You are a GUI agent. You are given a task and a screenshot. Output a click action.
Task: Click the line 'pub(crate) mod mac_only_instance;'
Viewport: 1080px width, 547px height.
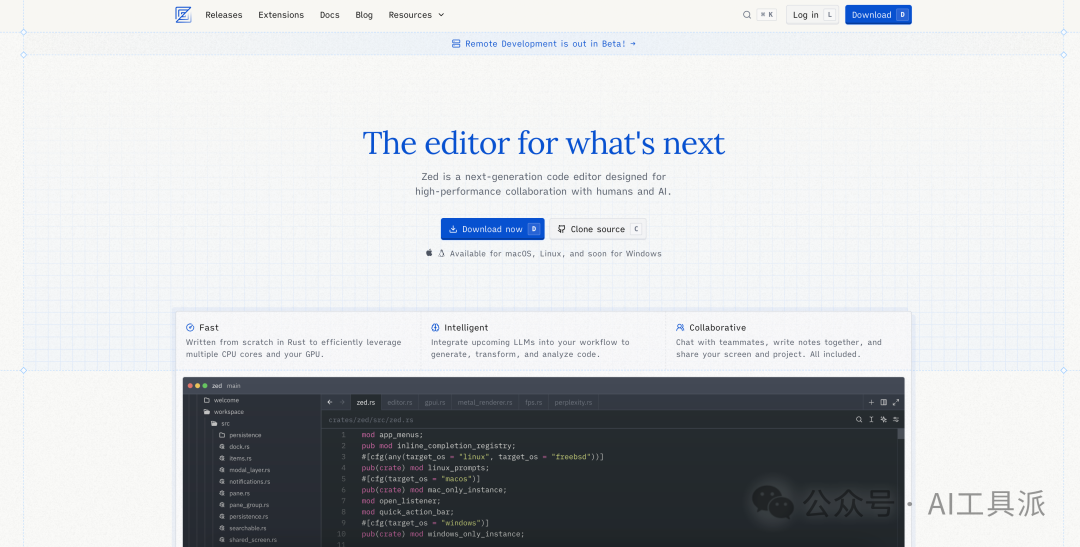[x=434, y=490]
